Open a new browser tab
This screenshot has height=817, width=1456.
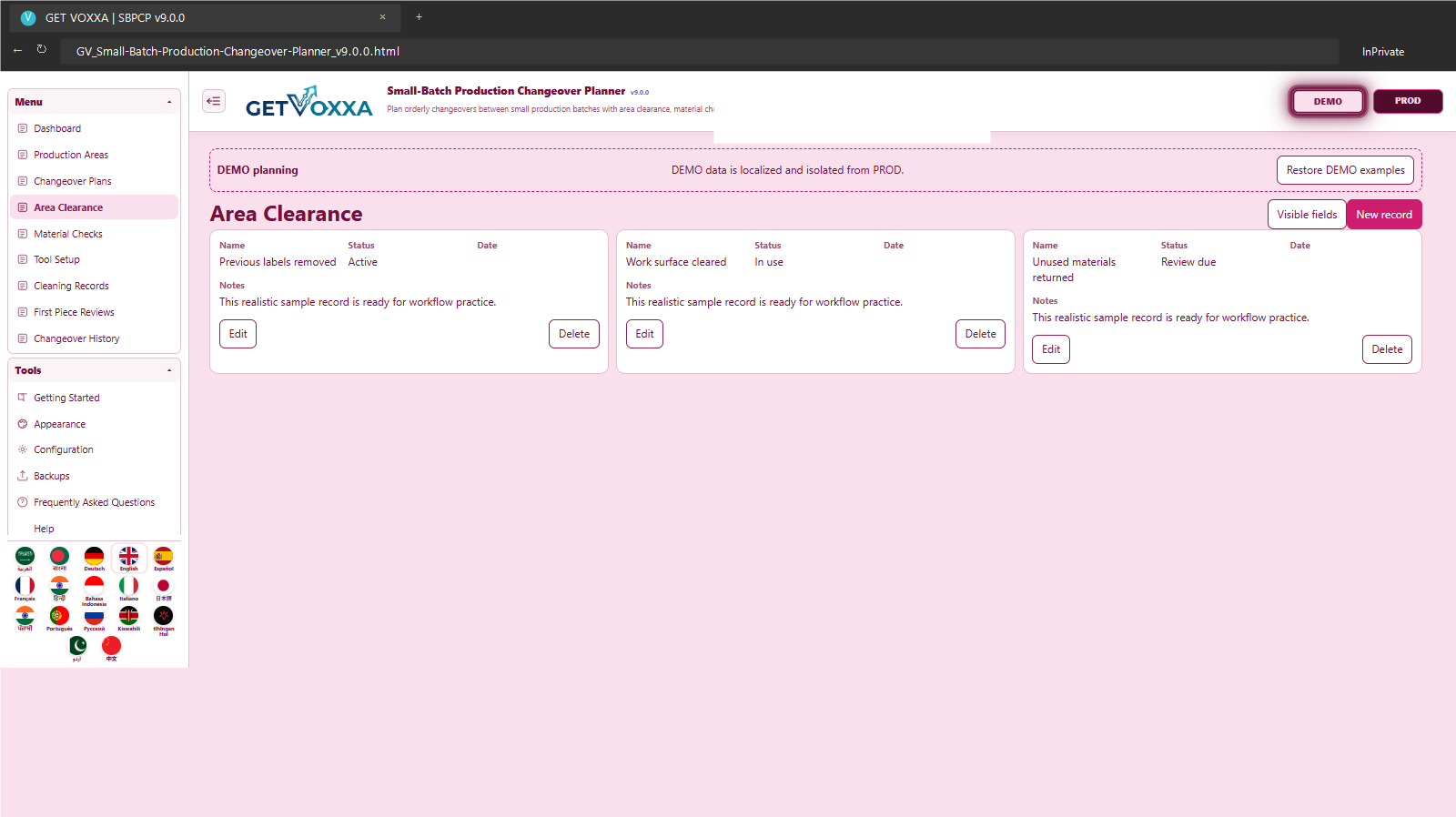(419, 17)
